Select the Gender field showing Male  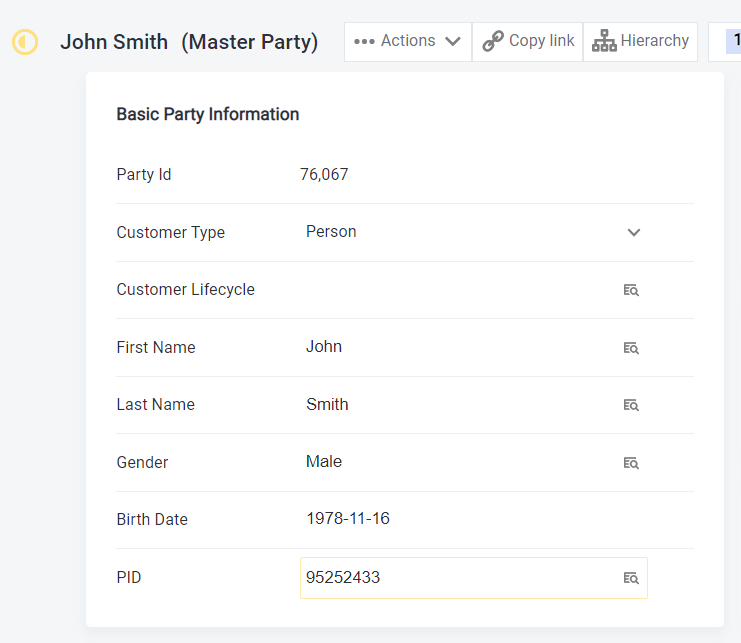pos(450,462)
